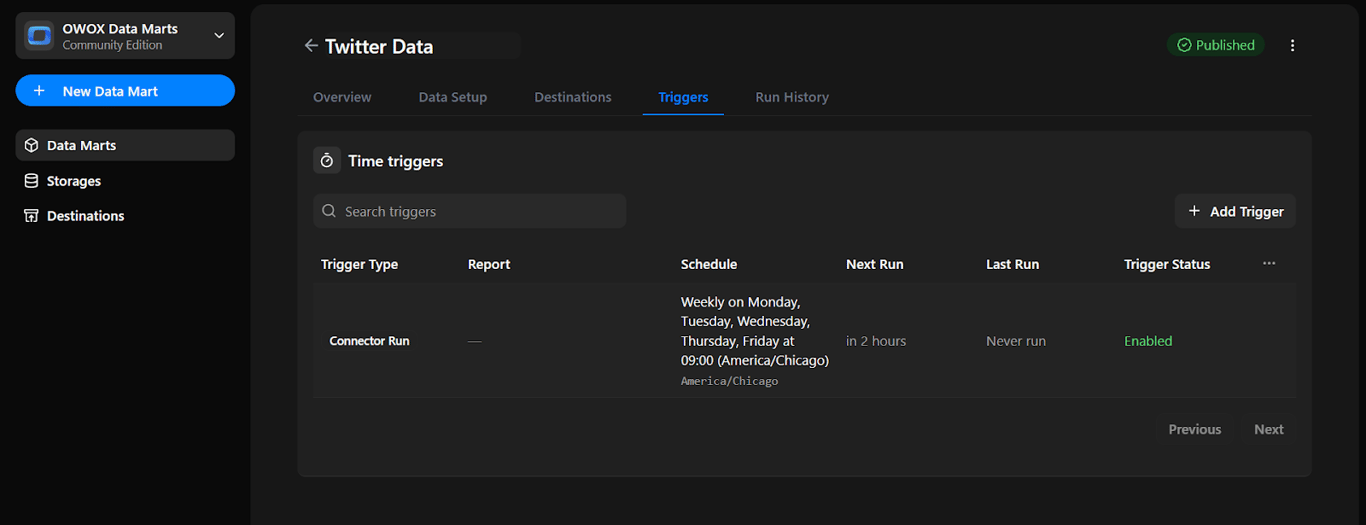Select the Connector Run trigger row
The image size is (1366, 525).
tap(804, 341)
